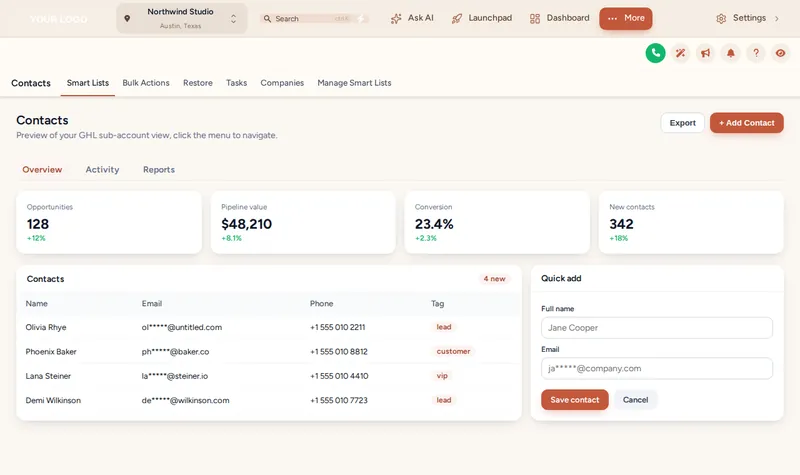This screenshot has height=475, width=800.
Task: Select contact Phoenix Baker
Action: coord(51,352)
